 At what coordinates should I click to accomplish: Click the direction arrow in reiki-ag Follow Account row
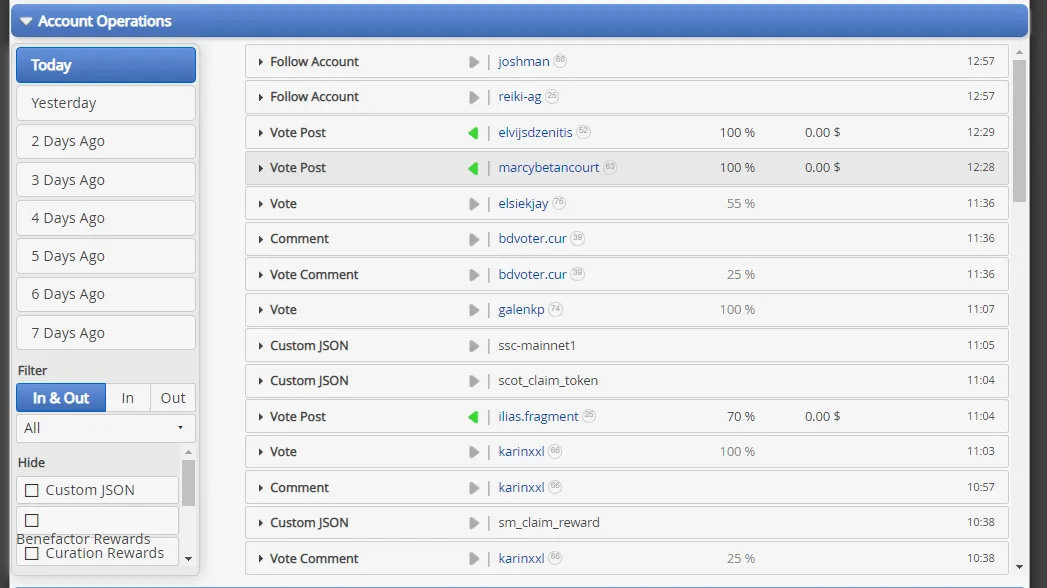point(473,97)
